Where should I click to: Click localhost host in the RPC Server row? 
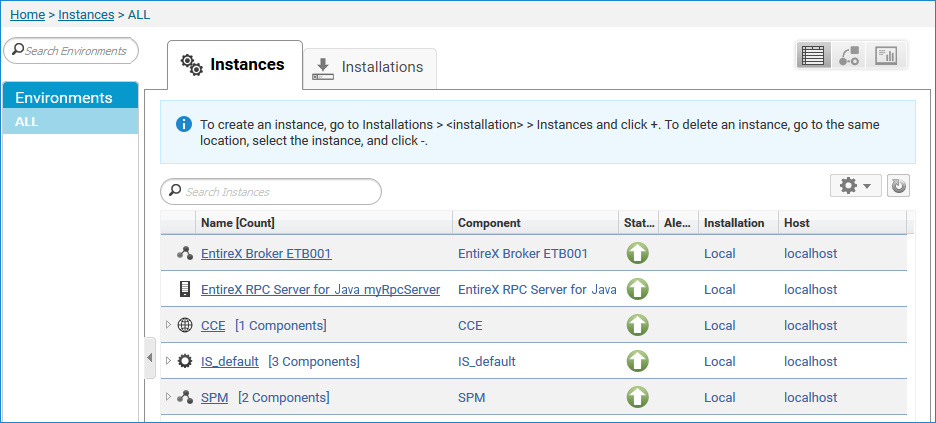point(811,289)
